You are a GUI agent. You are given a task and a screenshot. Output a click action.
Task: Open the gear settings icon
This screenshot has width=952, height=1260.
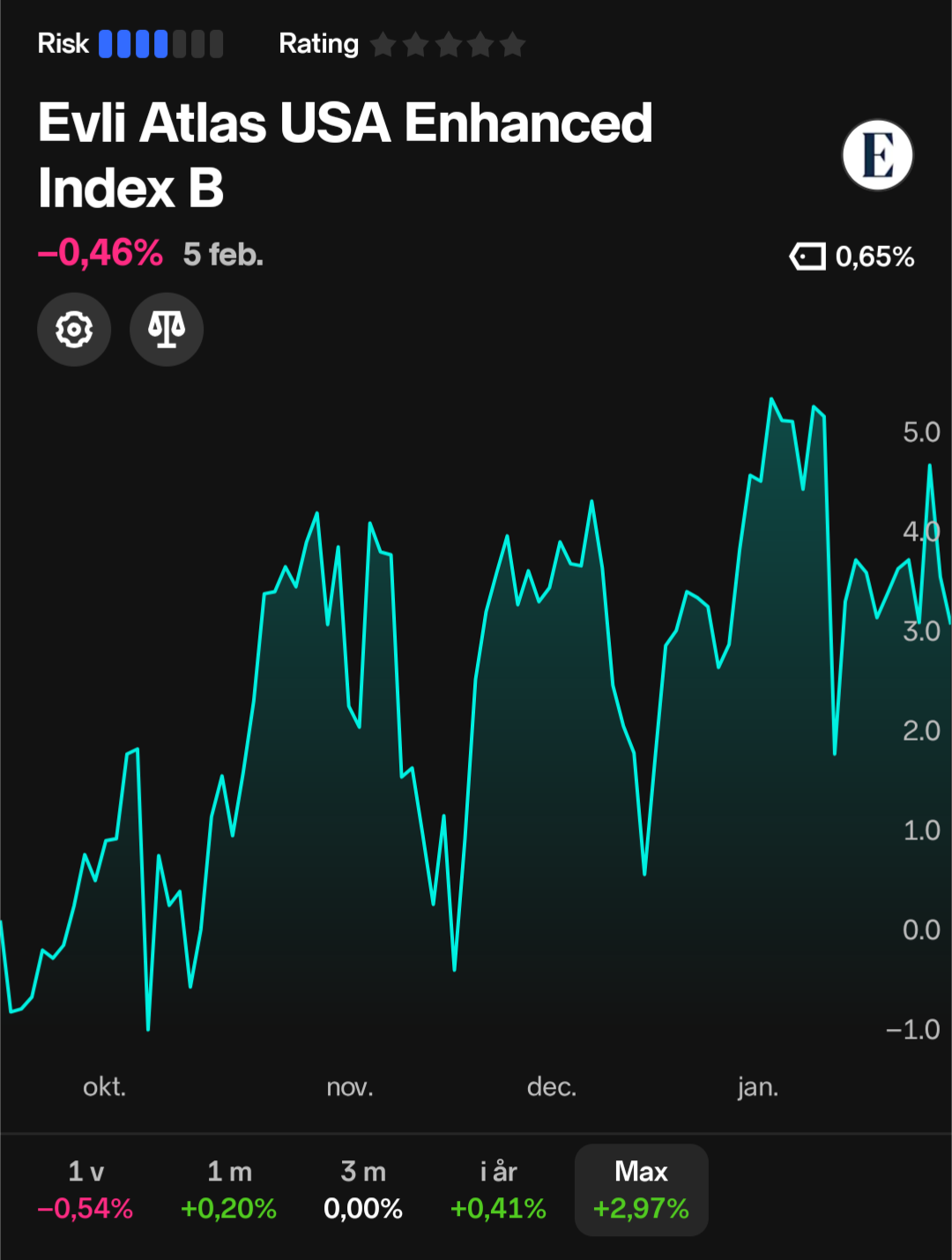(74, 330)
